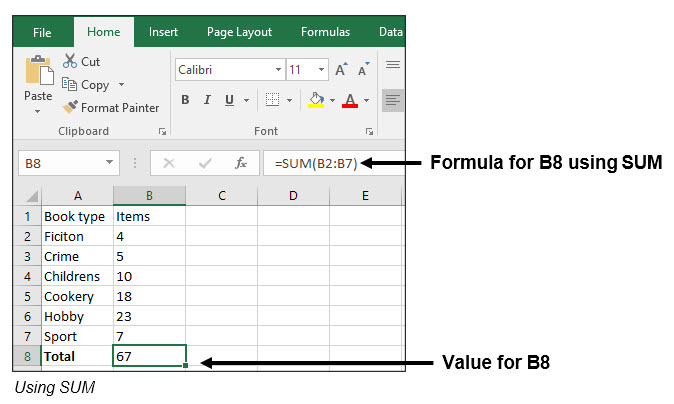The height and width of the screenshot is (404, 674).
Task: Open the Font dialog launcher
Action: coord(369,132)
